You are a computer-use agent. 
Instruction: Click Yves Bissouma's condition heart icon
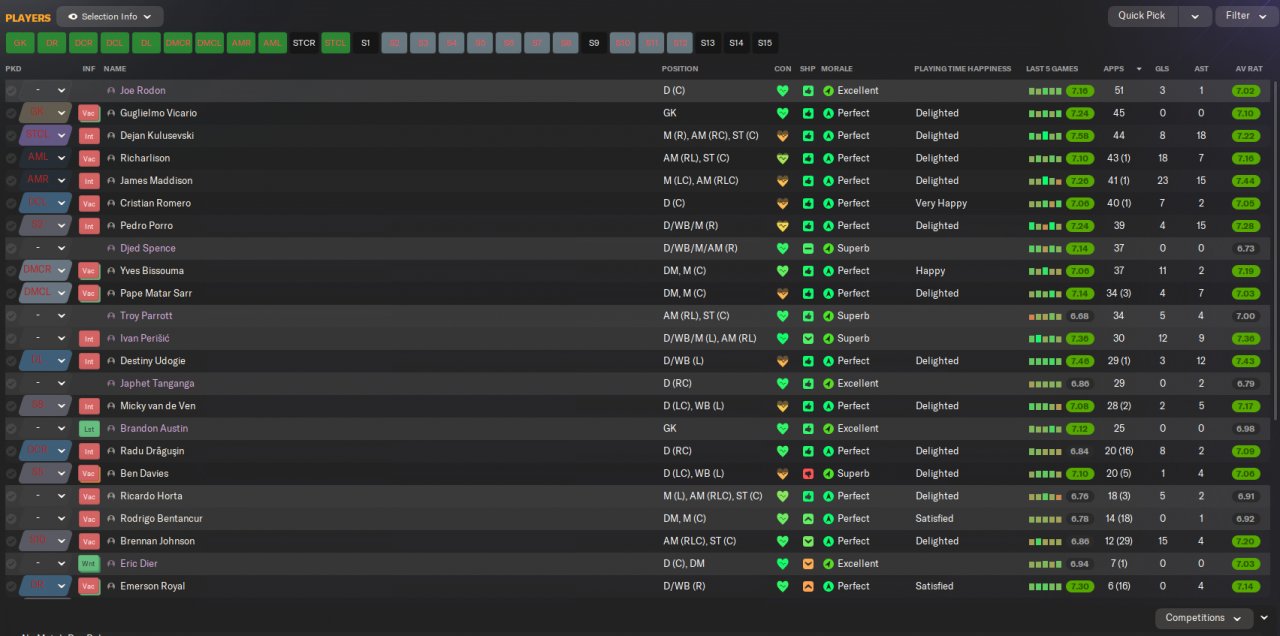pyautogui.click(x=782, y=271)
